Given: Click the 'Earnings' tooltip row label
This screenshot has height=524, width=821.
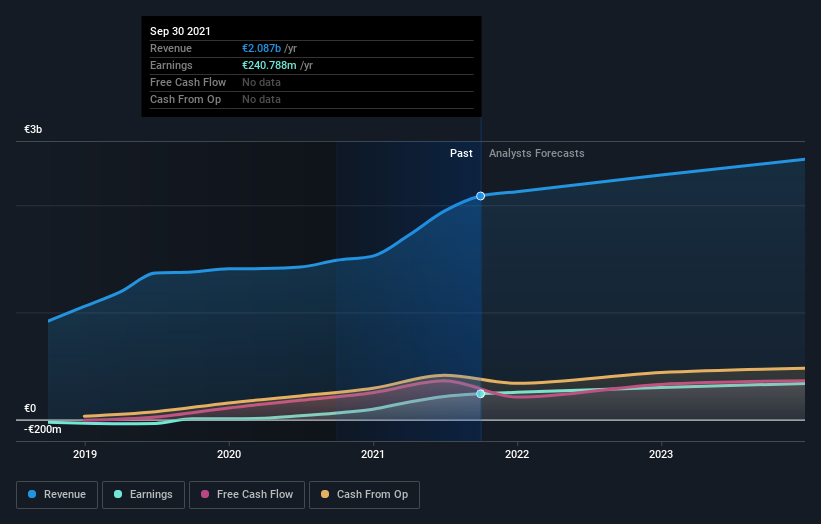Looking at the screenshot, I should click(x=171, y=65).
